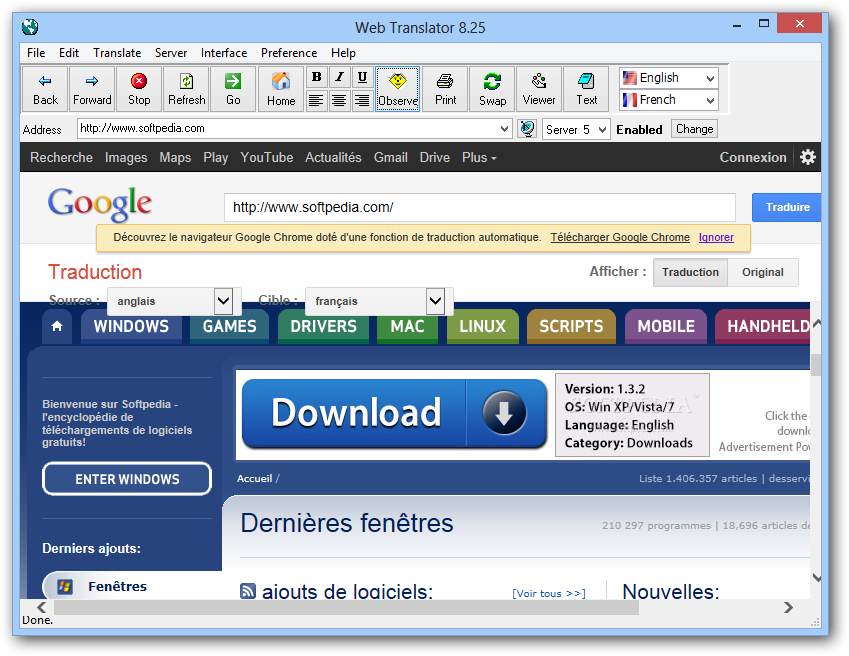This screenshot has height=656, width=849.
Task: Select the LINUX category tab
Action: tap(482, 326)
